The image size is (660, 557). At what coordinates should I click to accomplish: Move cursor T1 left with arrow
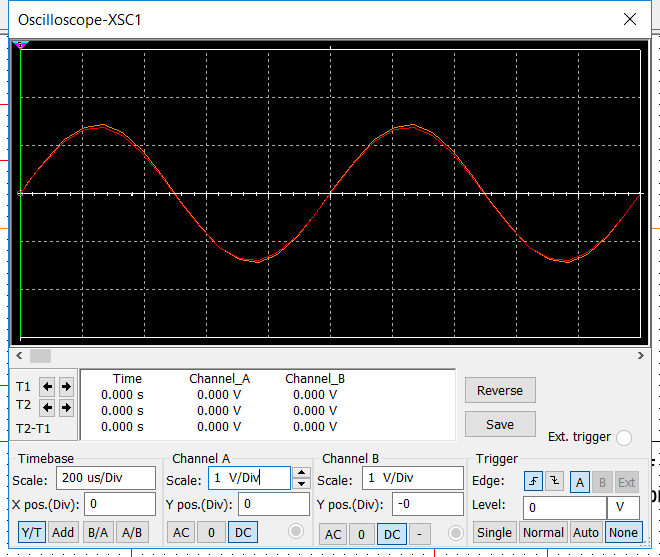tap(47, 386)
